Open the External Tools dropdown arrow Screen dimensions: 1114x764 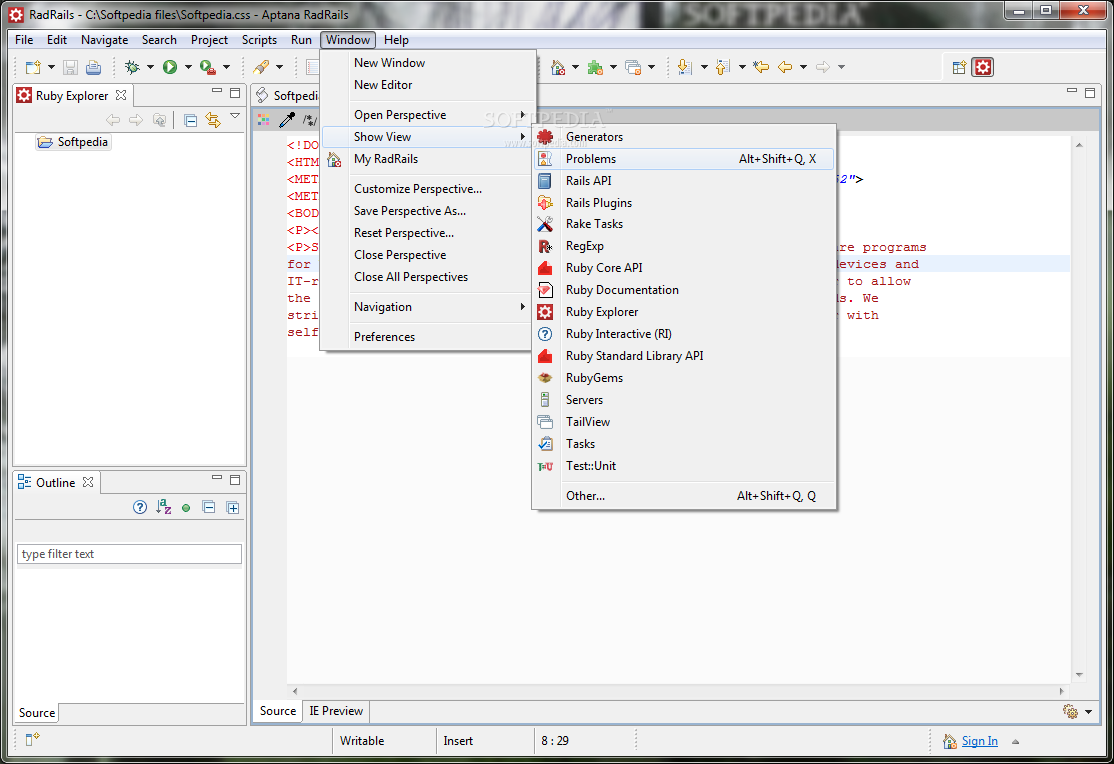(226, 68)
